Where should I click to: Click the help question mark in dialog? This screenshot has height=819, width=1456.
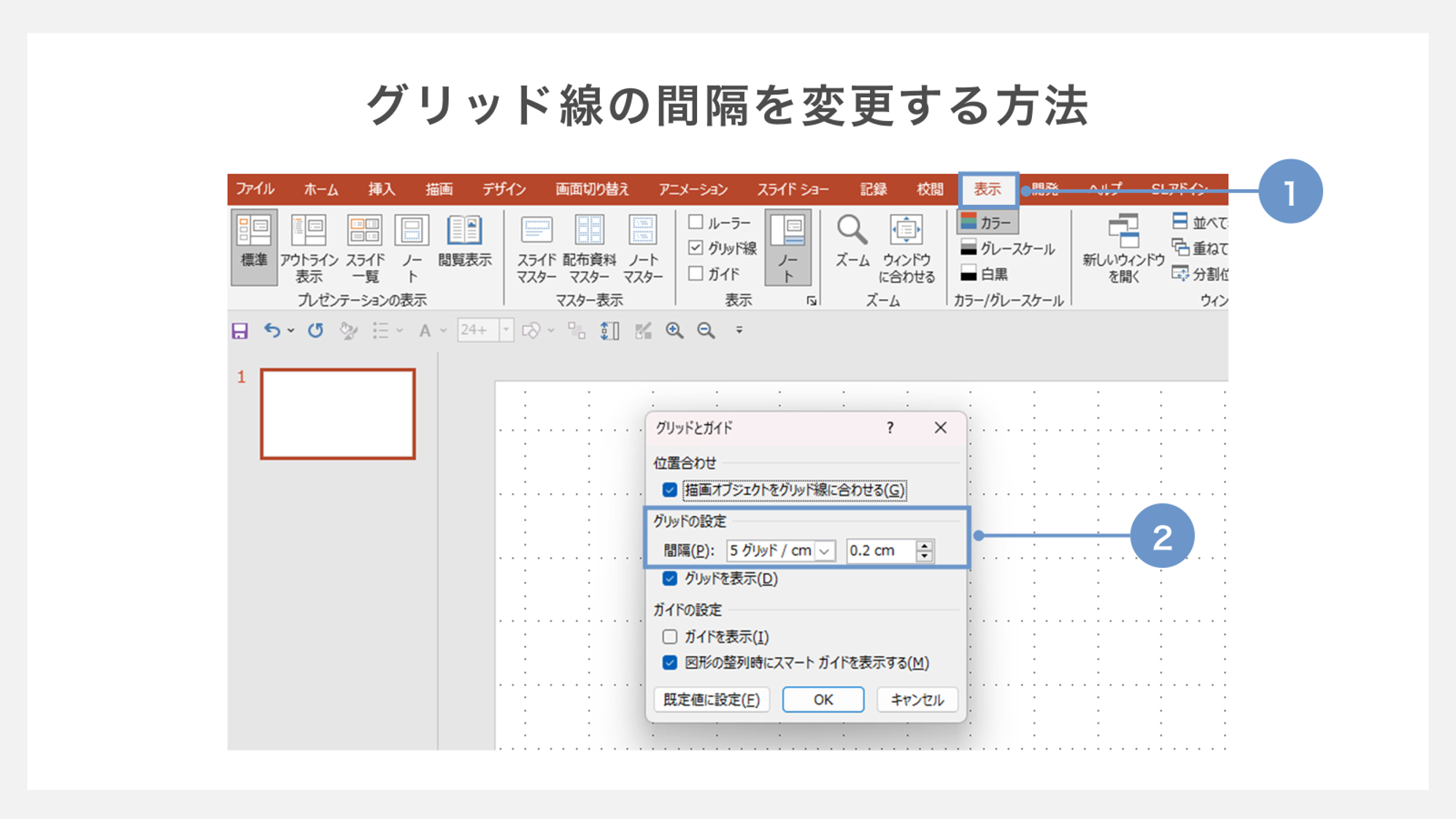pyautogui.click(x=890, y=428)
